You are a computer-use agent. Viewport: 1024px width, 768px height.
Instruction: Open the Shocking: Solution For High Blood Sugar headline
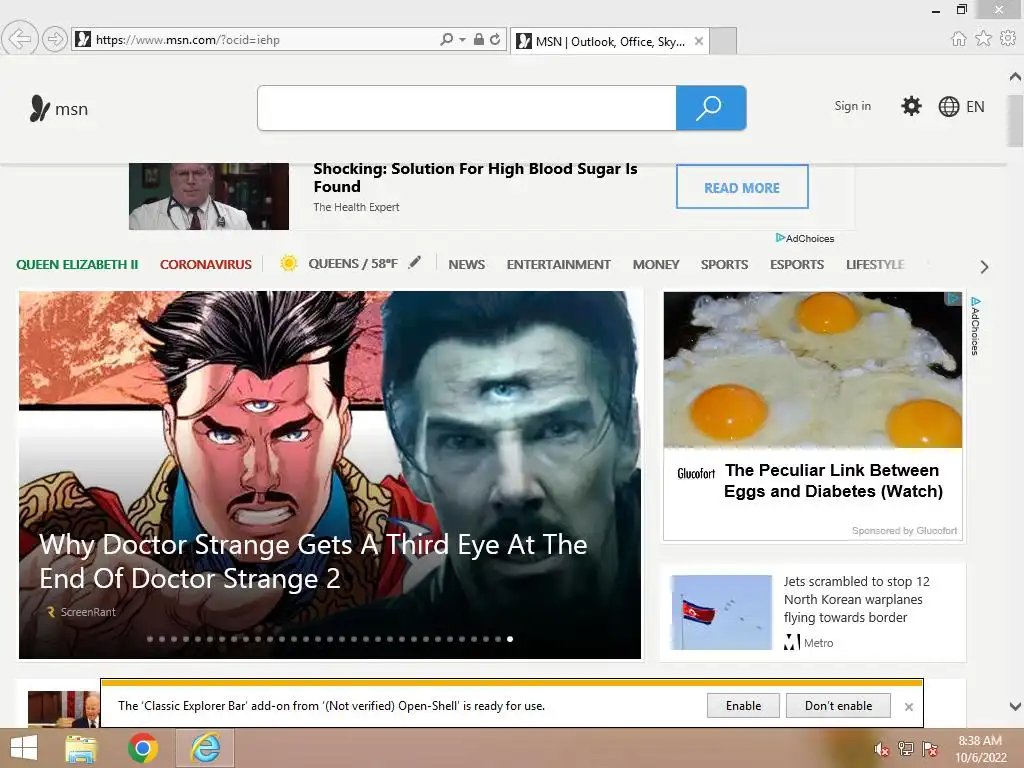pyautogui.click(x=475, y=178)
